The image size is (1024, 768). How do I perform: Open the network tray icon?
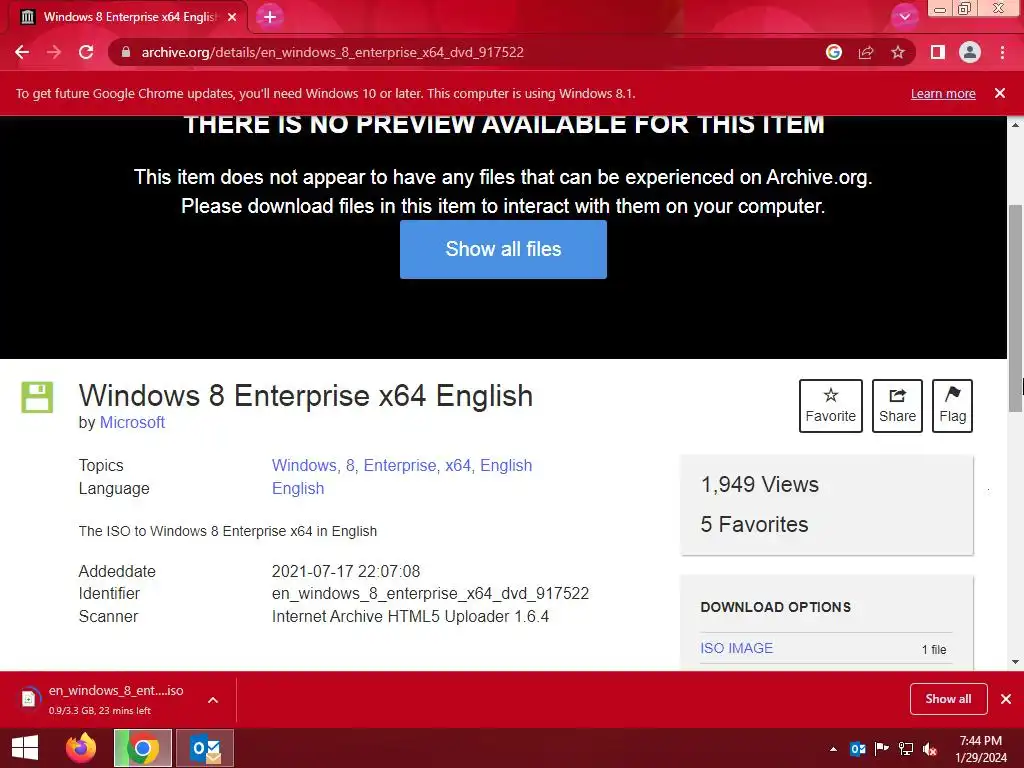pos(906,749)
